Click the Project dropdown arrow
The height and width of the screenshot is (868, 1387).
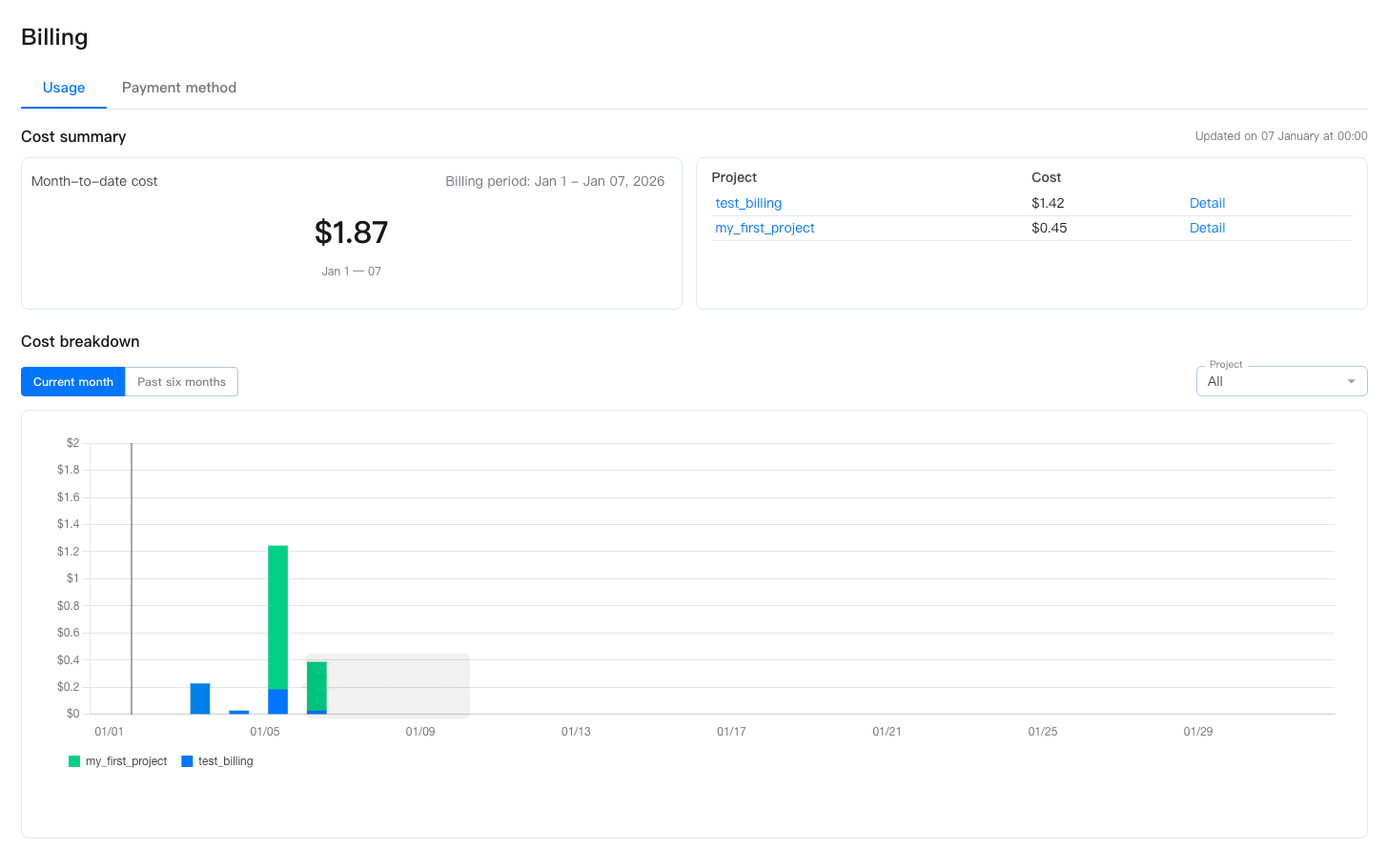(1351, 381)
